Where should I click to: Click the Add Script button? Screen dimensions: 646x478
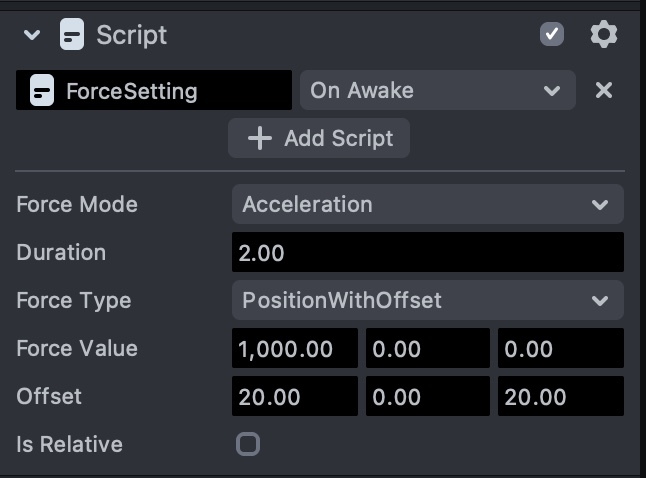coord(319,138)
